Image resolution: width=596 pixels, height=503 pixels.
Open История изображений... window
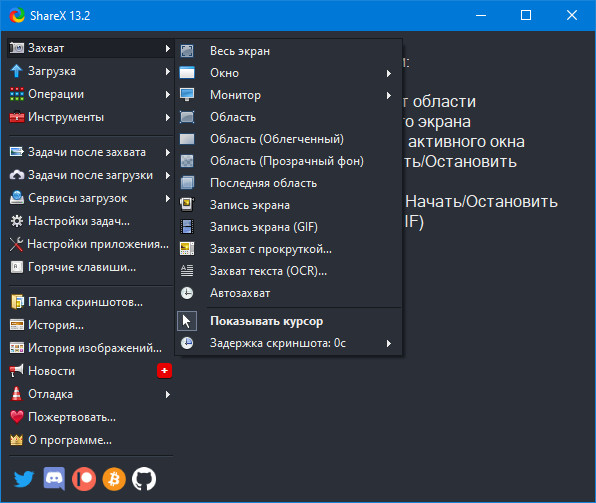pyautogui.click(x=90, y=348)
